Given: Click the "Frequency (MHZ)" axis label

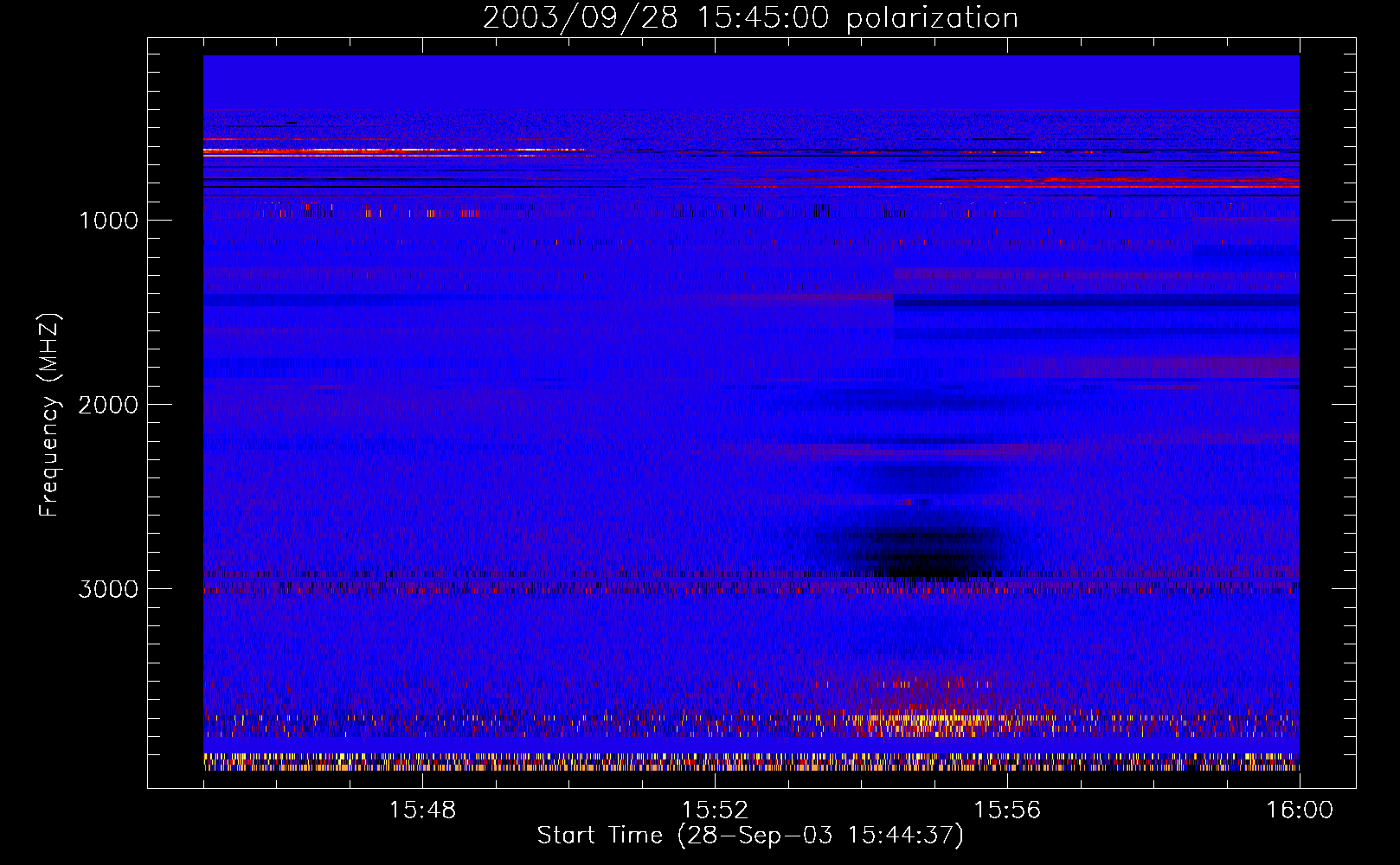Looking at the screenshot, I should [50, 415].
